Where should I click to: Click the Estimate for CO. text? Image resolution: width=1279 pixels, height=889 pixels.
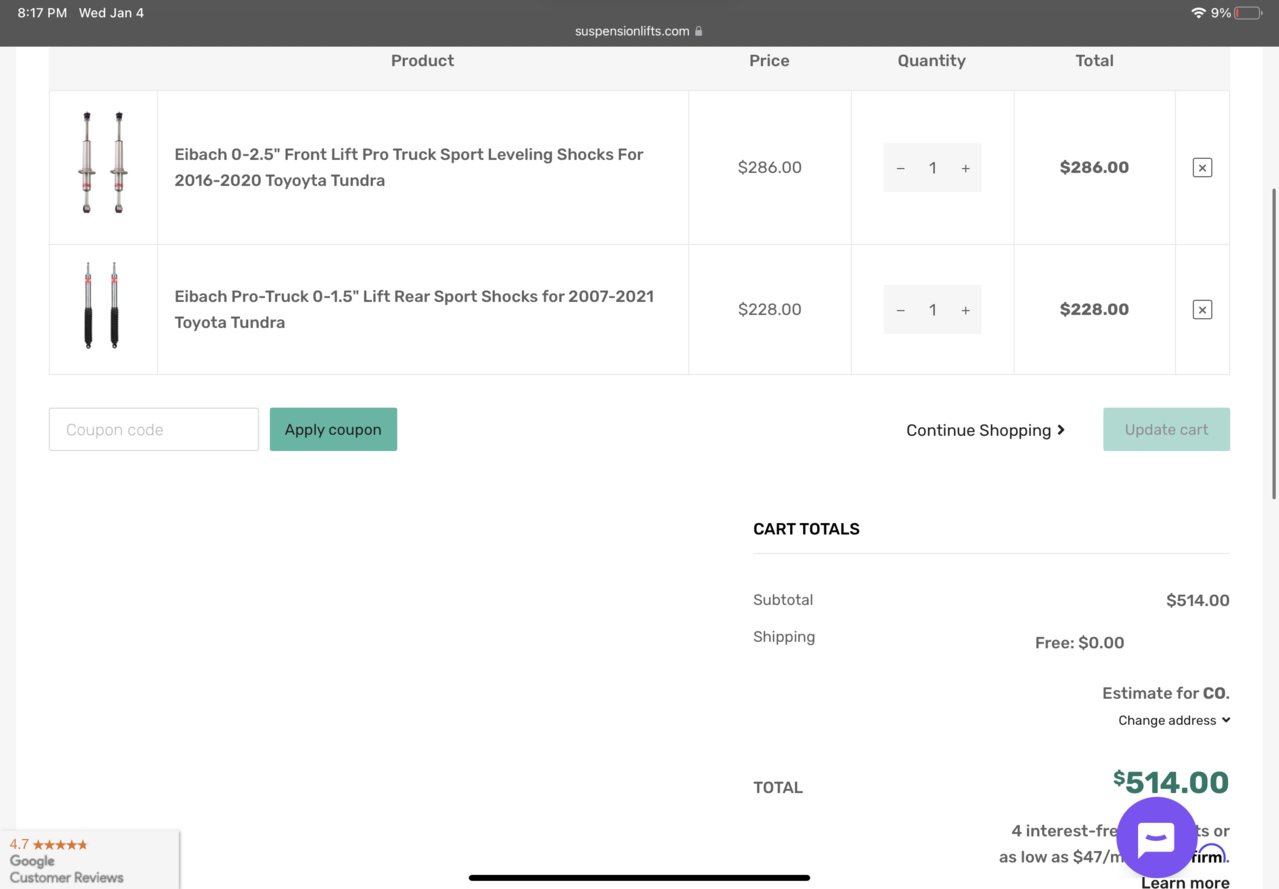(x=1166, y=693)
